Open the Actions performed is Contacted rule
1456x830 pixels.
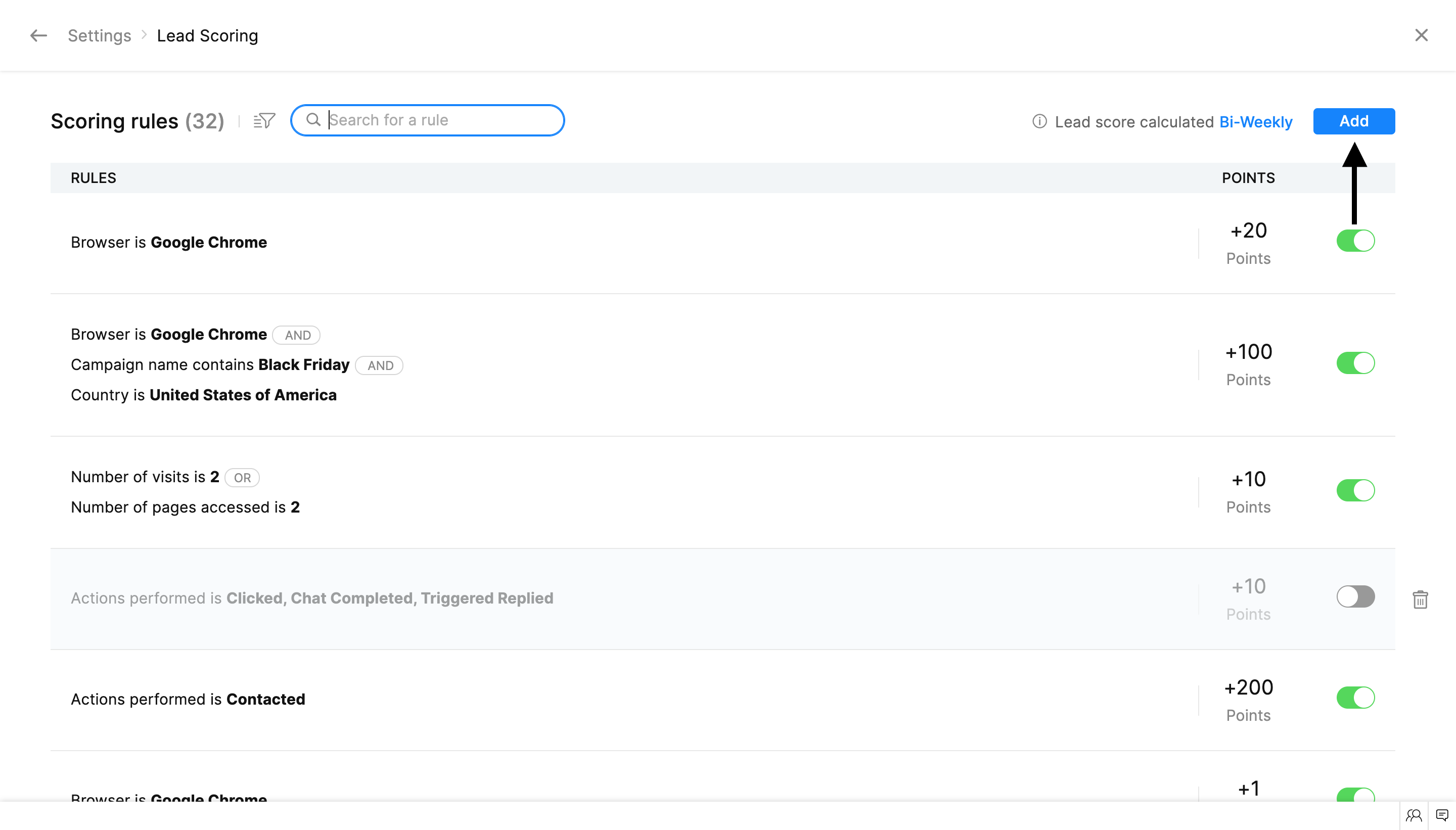[188, 699]
